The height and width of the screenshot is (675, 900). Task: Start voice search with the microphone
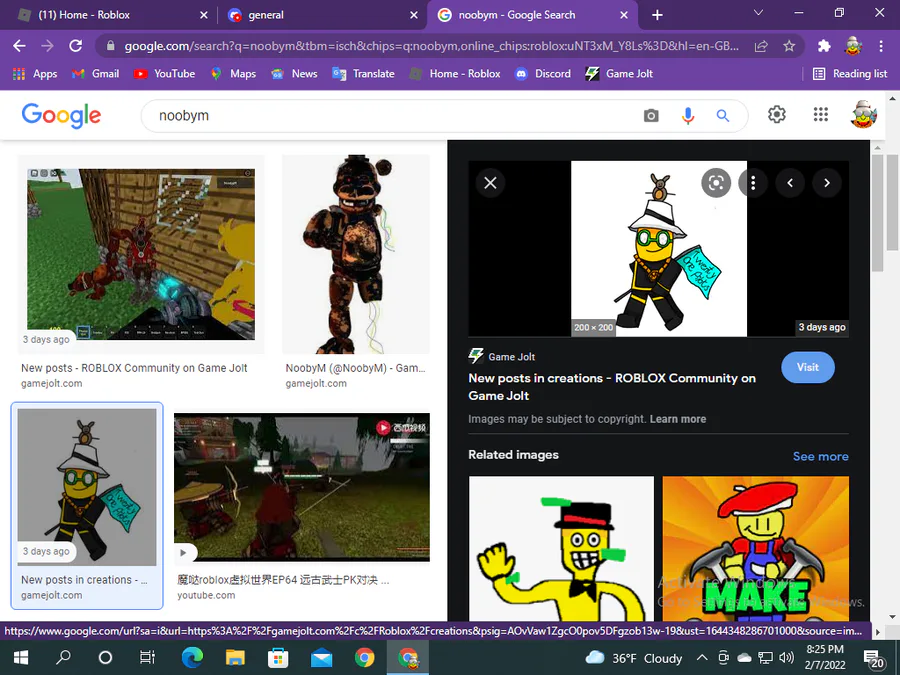(688, 116)
